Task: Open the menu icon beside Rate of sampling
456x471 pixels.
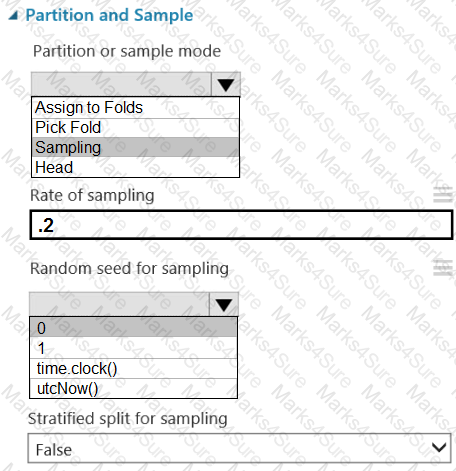Action: 443,195
